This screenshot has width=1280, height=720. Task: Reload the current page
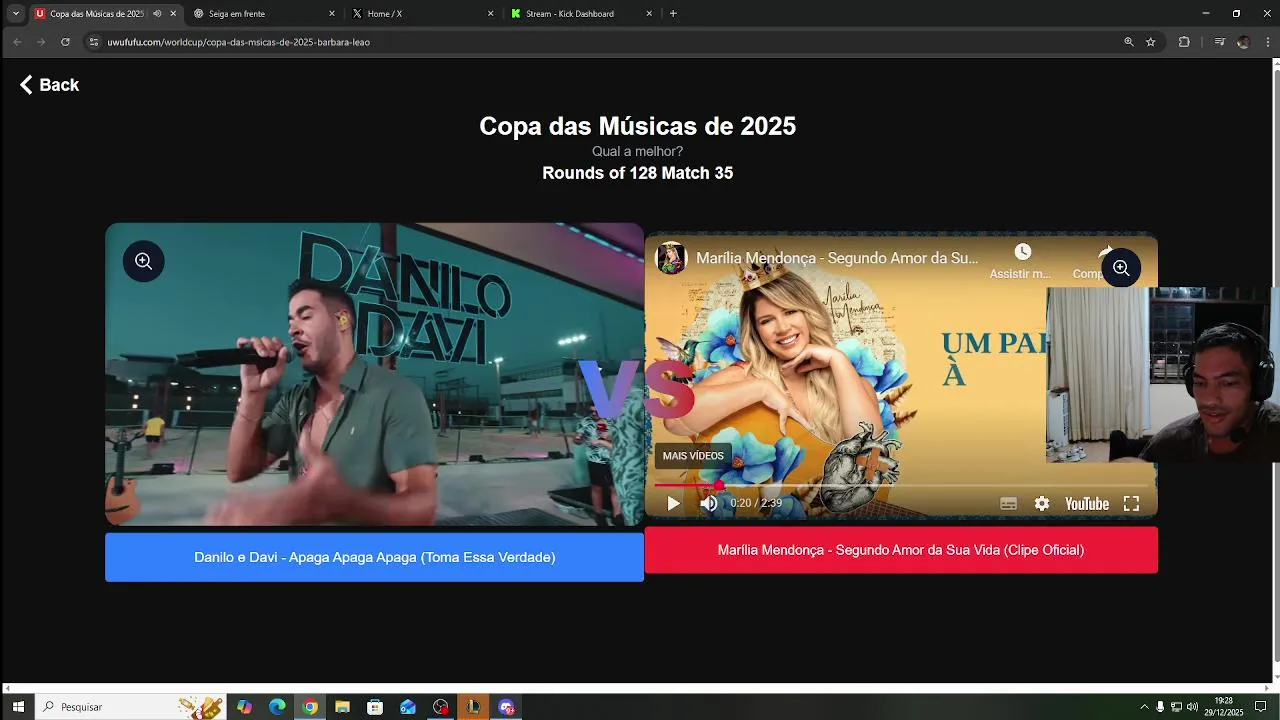pos(65,42)
